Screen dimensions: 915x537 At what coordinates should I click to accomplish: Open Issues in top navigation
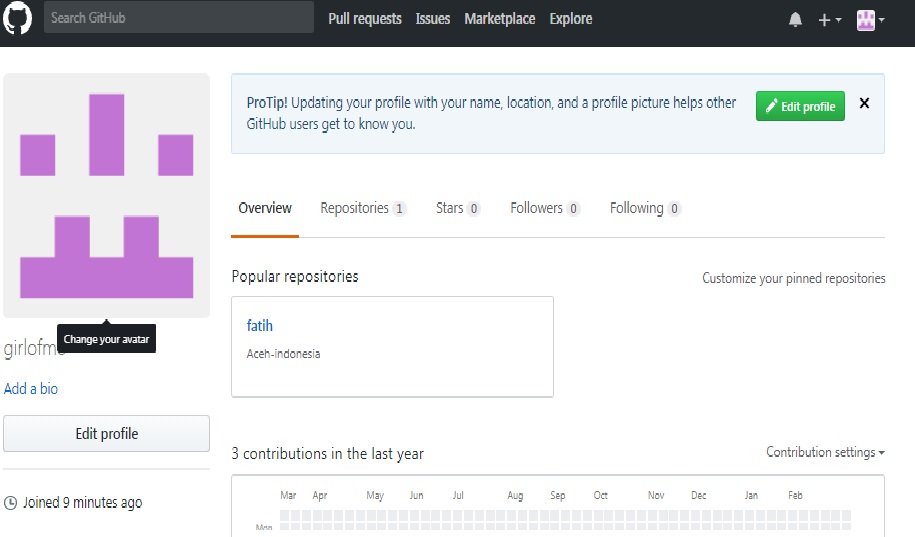[432, 19]
